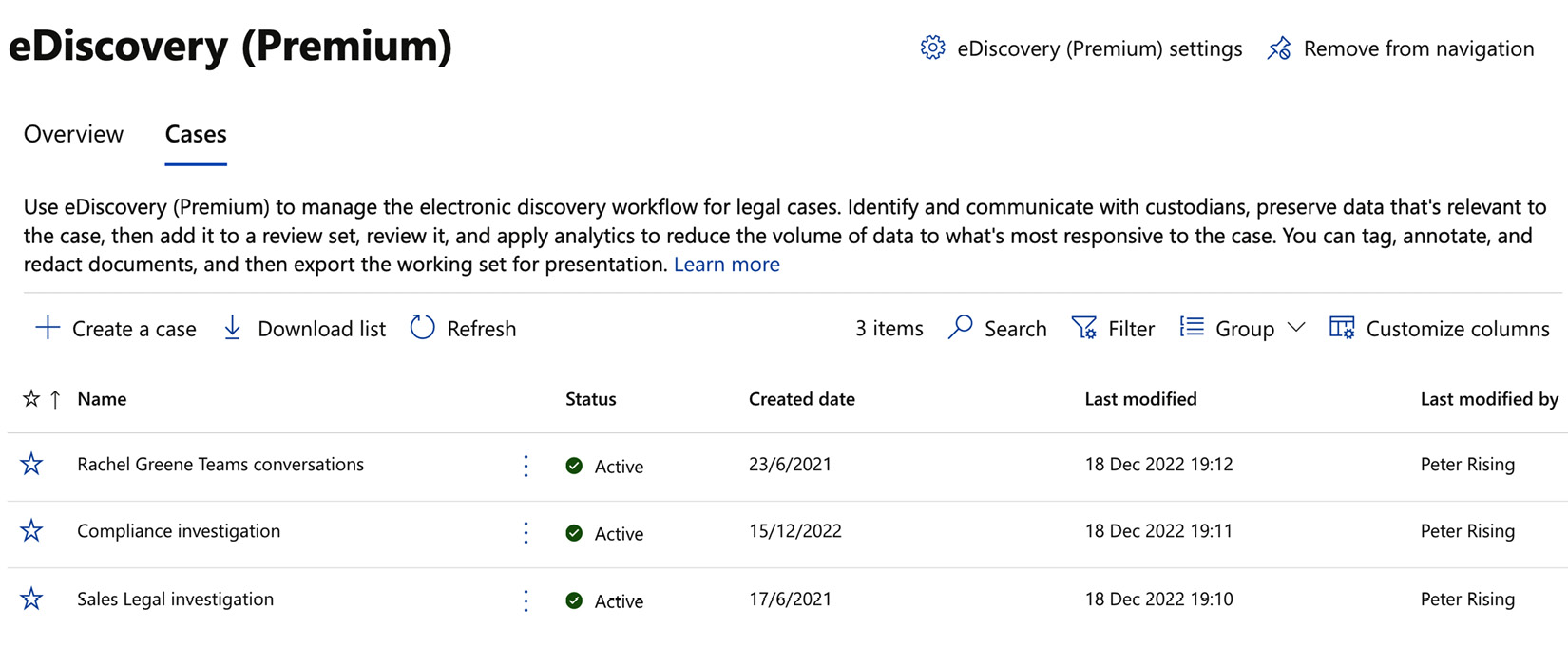The image size is (1568, 649).
Task: Open the three-dot menu for Compliance investigation
Action: tap(526, 532)
